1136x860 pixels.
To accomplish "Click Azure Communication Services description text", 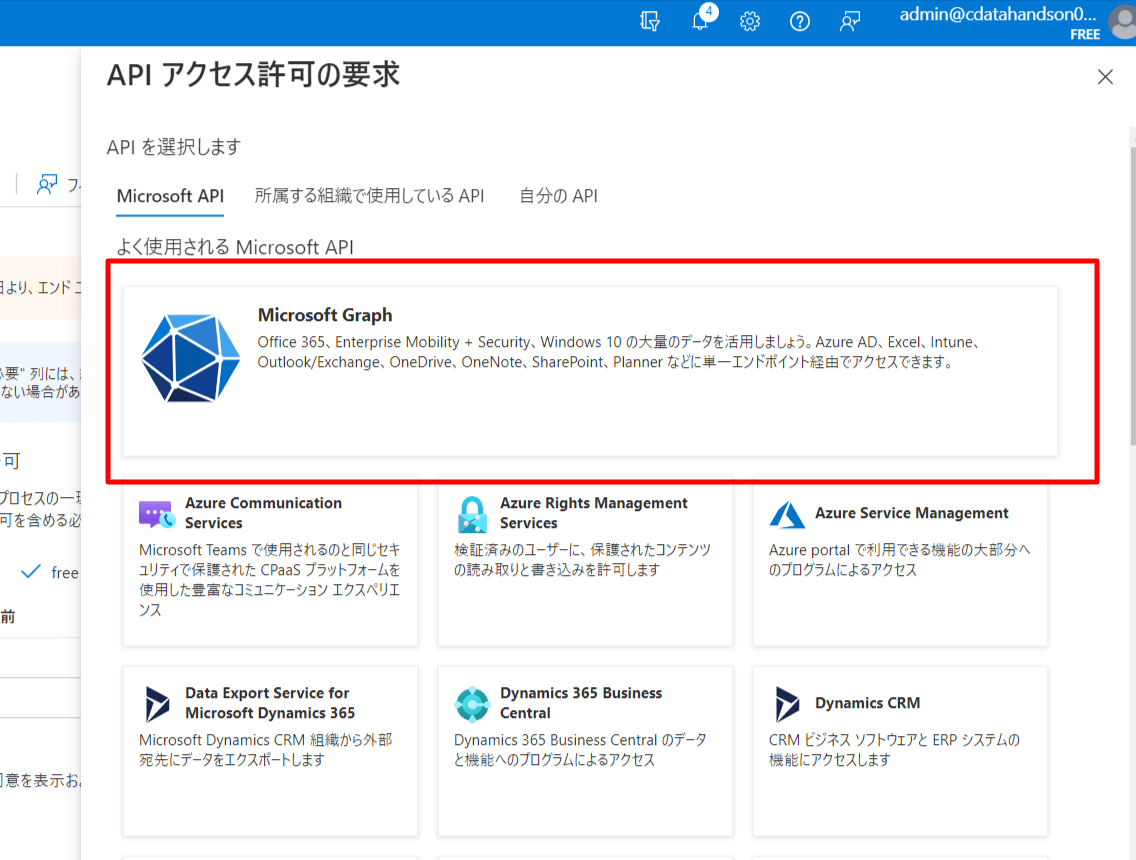I will click(270, 580).
